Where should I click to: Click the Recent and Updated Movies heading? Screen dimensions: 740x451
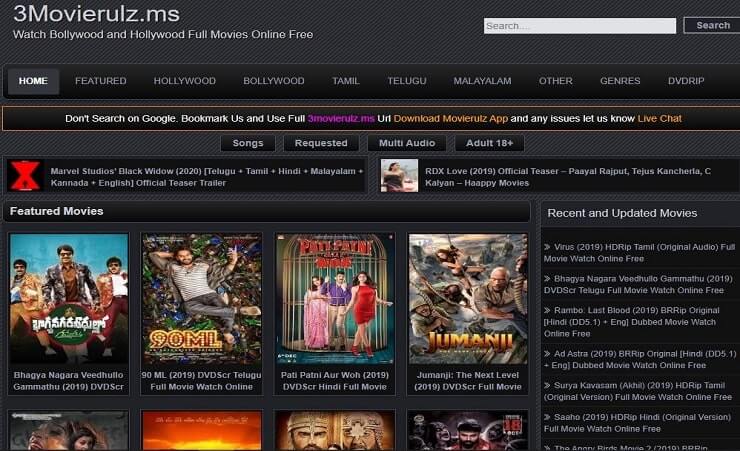tap(622, 213)
